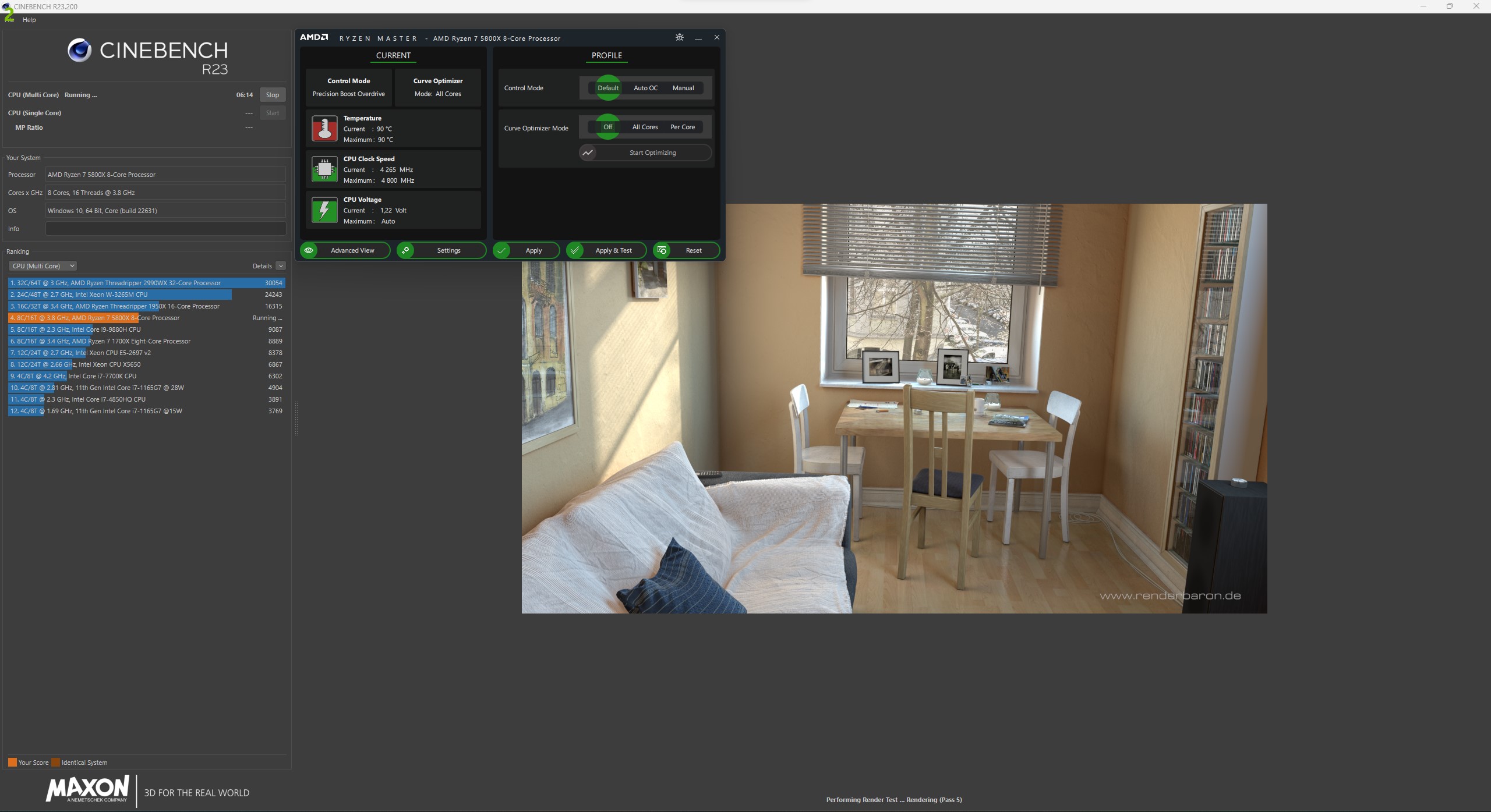
Task: Expand the ranking Details arrow
Action: coord(281,266)
